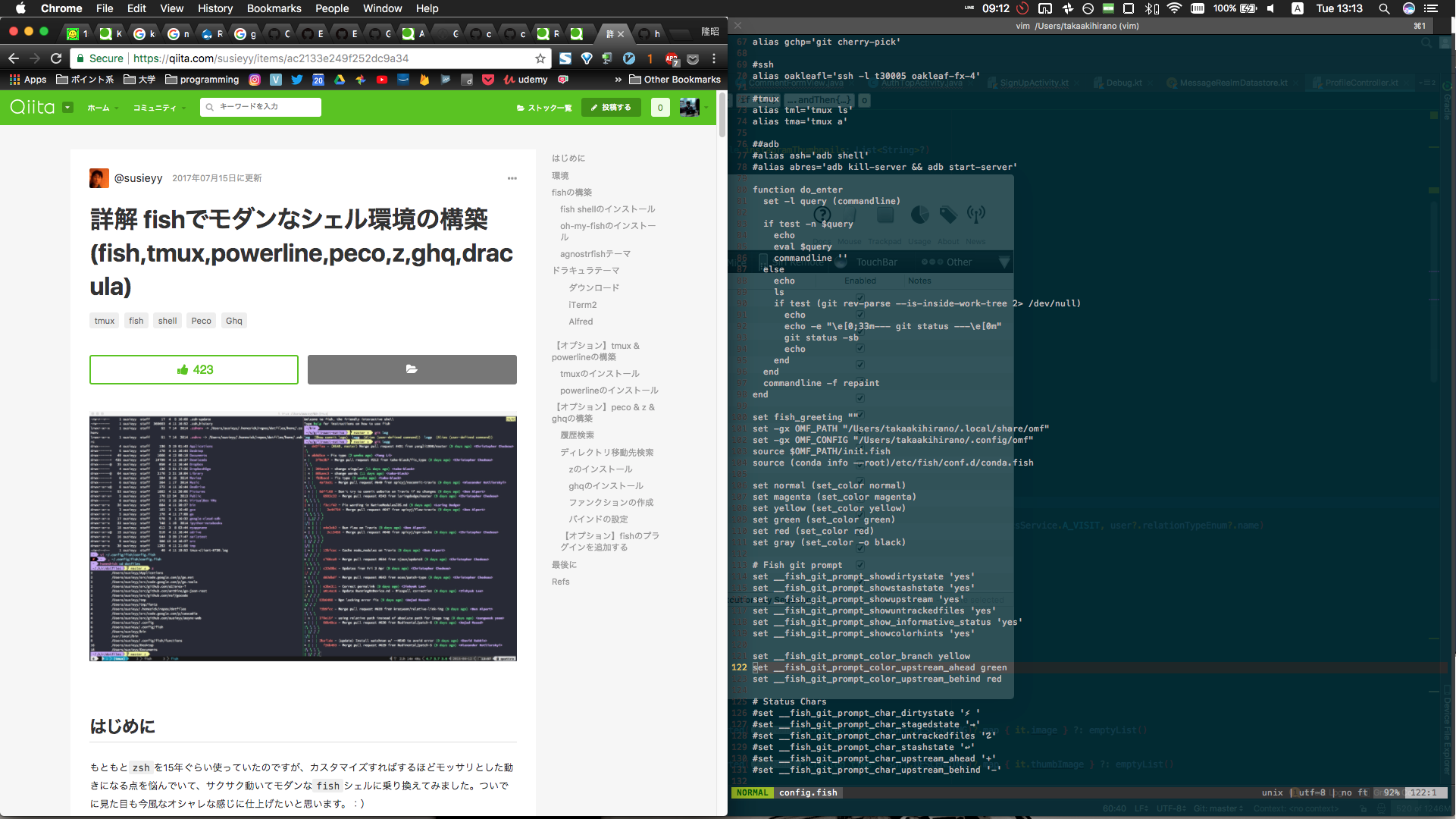Expand the article's three-dot options menu

(x=512, y=178)
